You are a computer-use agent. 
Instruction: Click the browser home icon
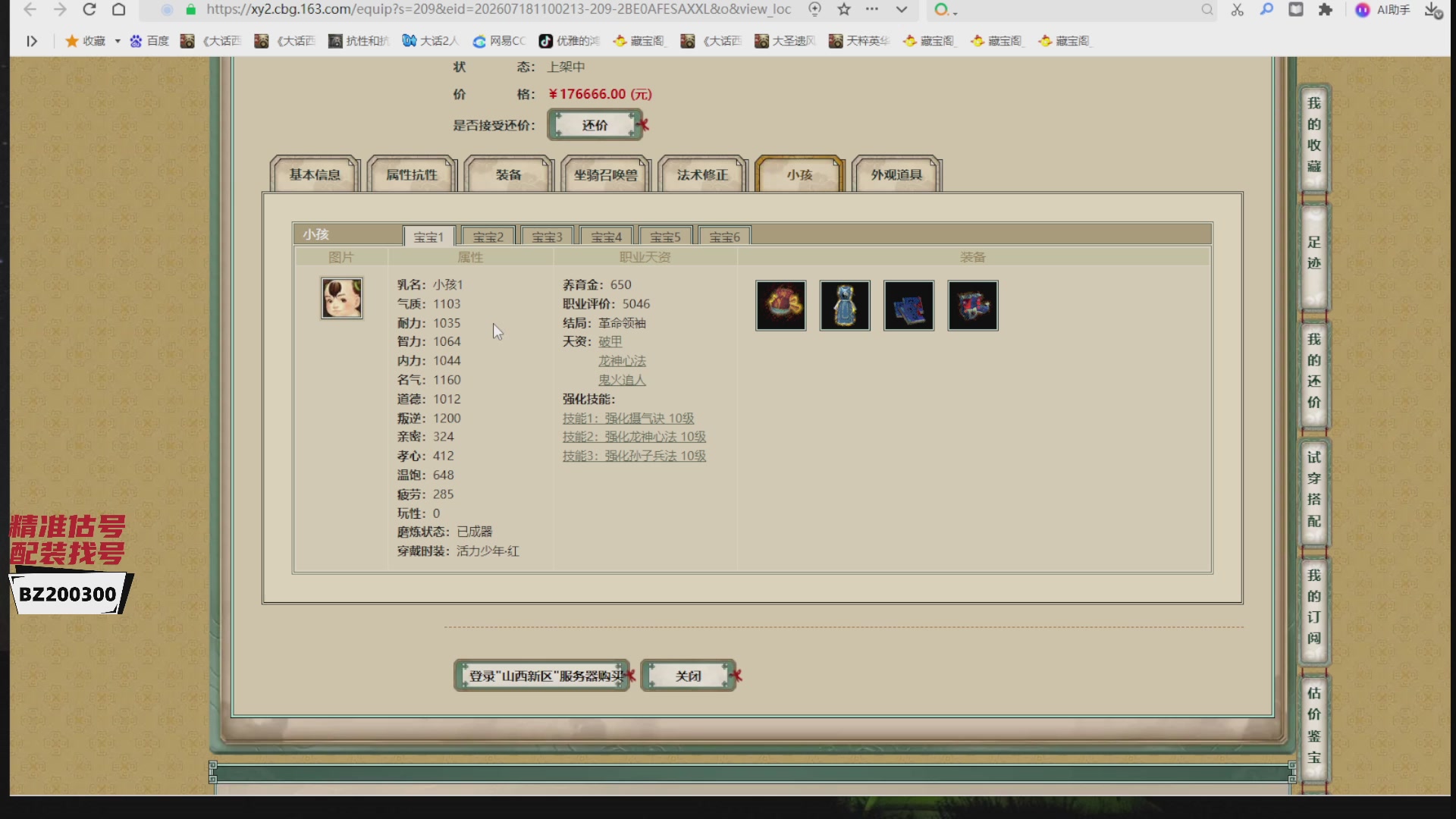click(119, 10)
